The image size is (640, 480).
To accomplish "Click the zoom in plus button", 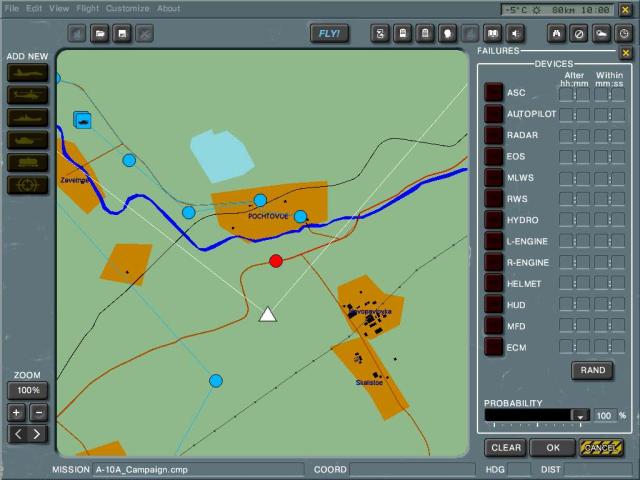I will 17,412.
